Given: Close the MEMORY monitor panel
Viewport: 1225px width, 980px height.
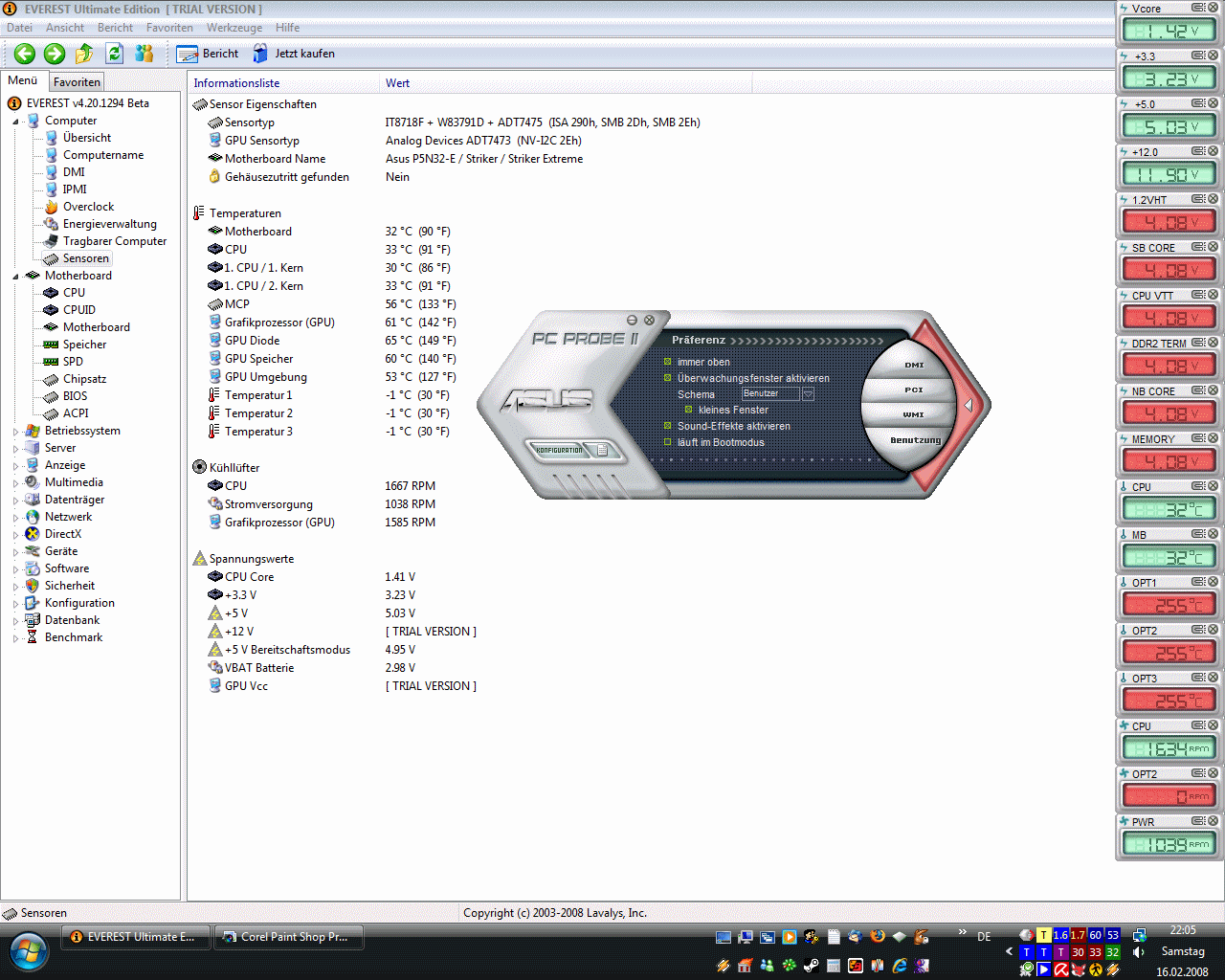Looking at the screenshot, I should (1213, 438).
